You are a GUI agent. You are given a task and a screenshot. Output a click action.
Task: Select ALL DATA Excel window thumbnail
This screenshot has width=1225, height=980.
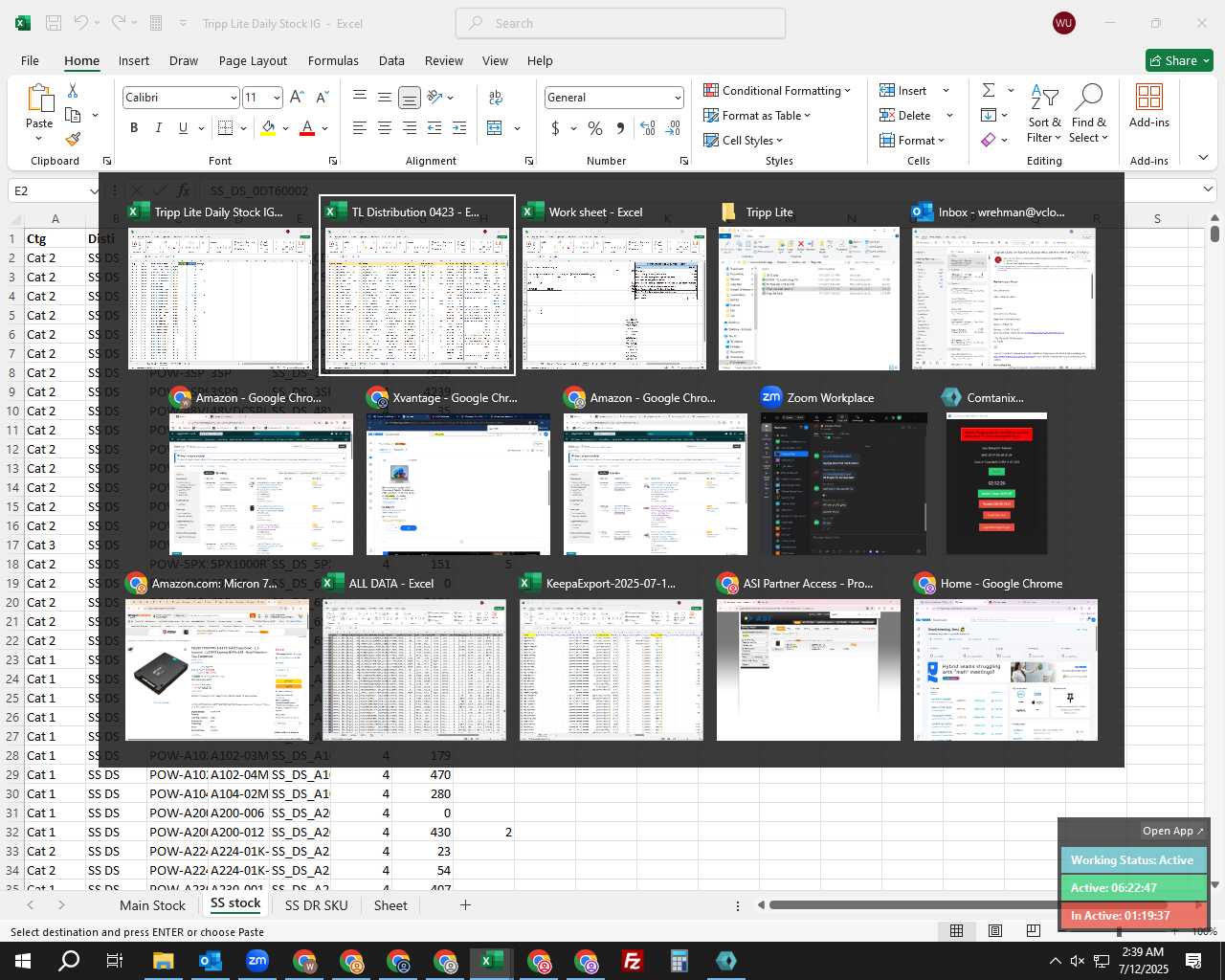pos(414,657)
